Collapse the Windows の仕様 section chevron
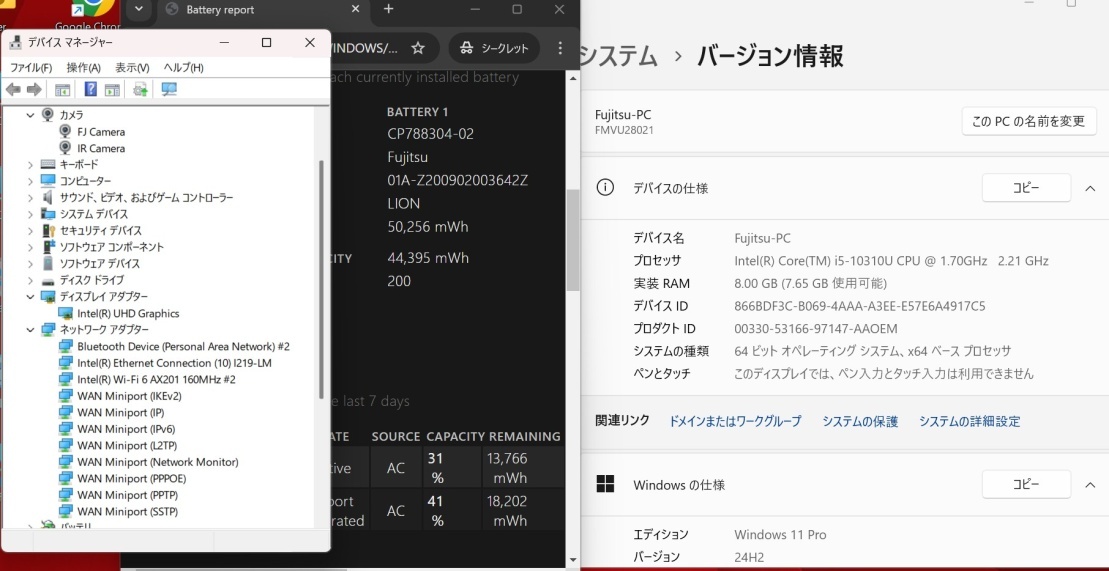 (x=1090, y=485)
